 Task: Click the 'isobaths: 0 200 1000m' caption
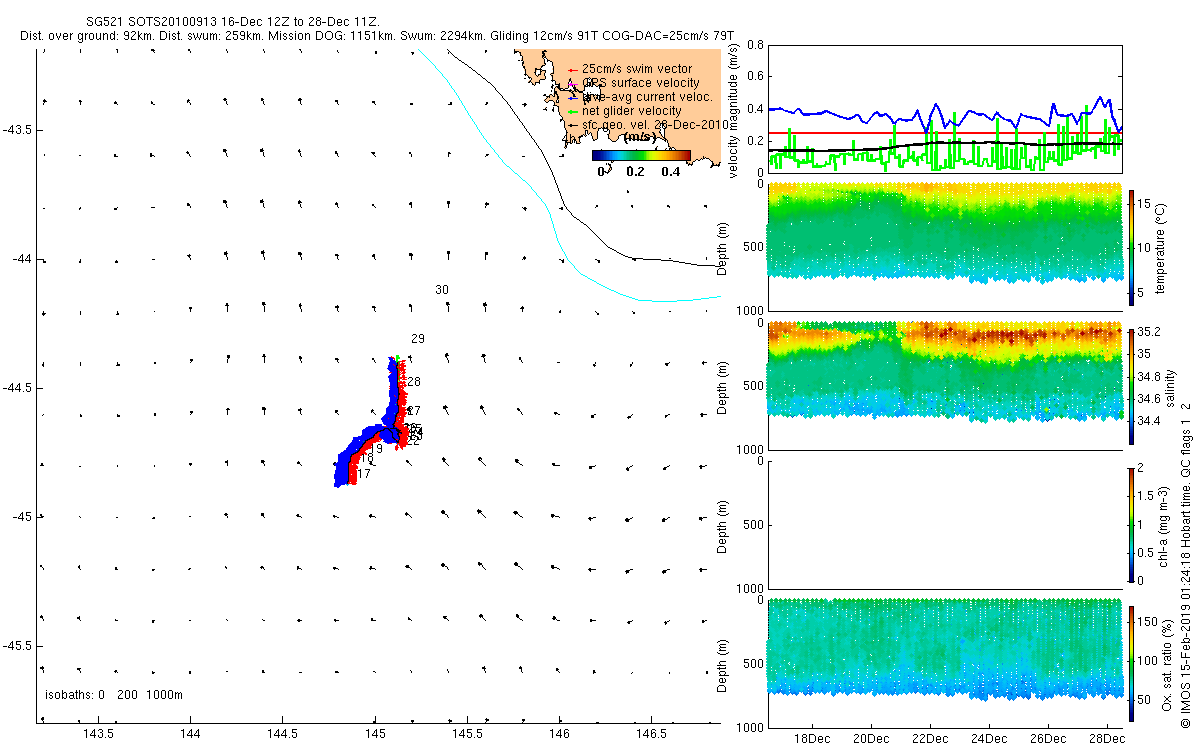113,695
